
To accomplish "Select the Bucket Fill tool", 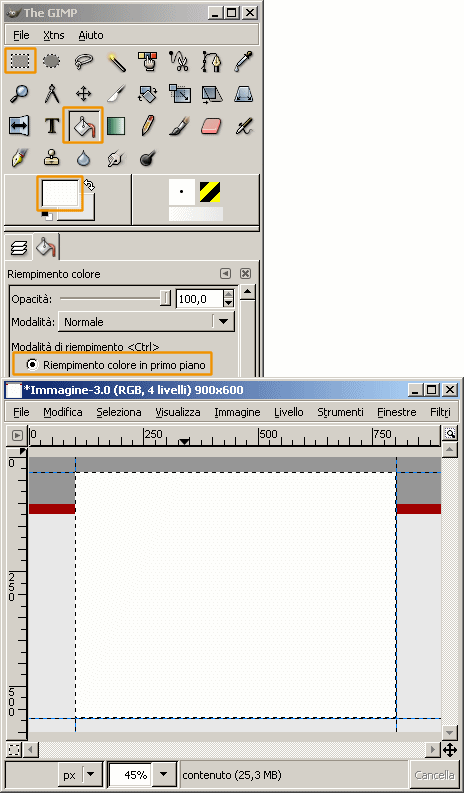I will pos(83,125).
